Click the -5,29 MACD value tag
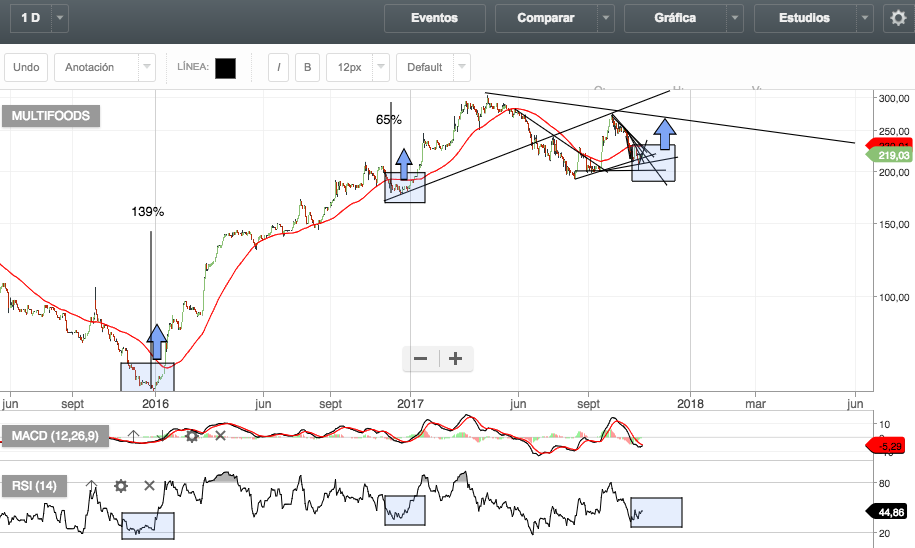915x548 pixels. (x=887, y=446)
